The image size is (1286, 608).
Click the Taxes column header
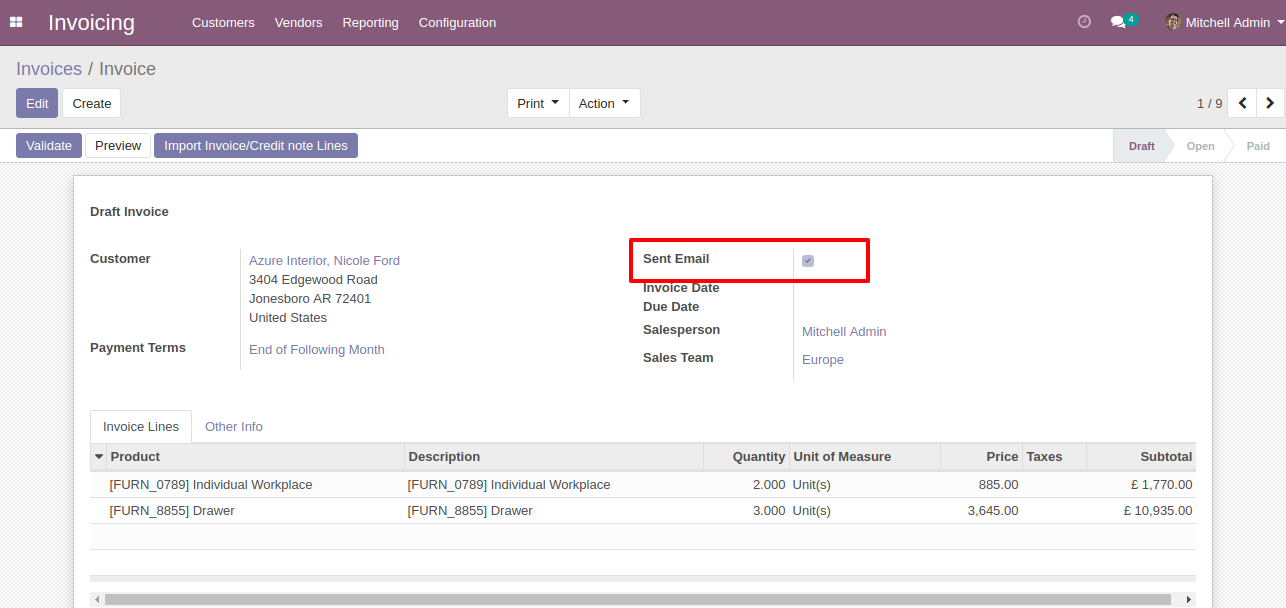coord(1054,456)
